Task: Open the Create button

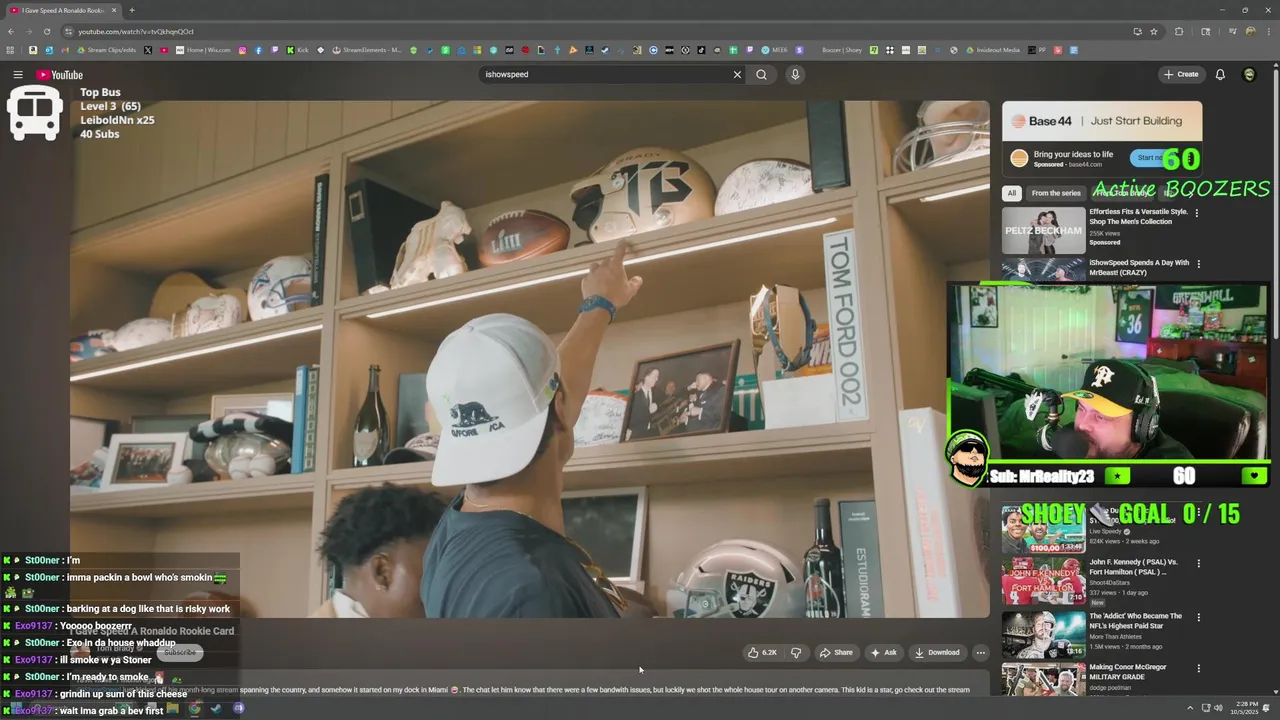Action: (1181, 74)
